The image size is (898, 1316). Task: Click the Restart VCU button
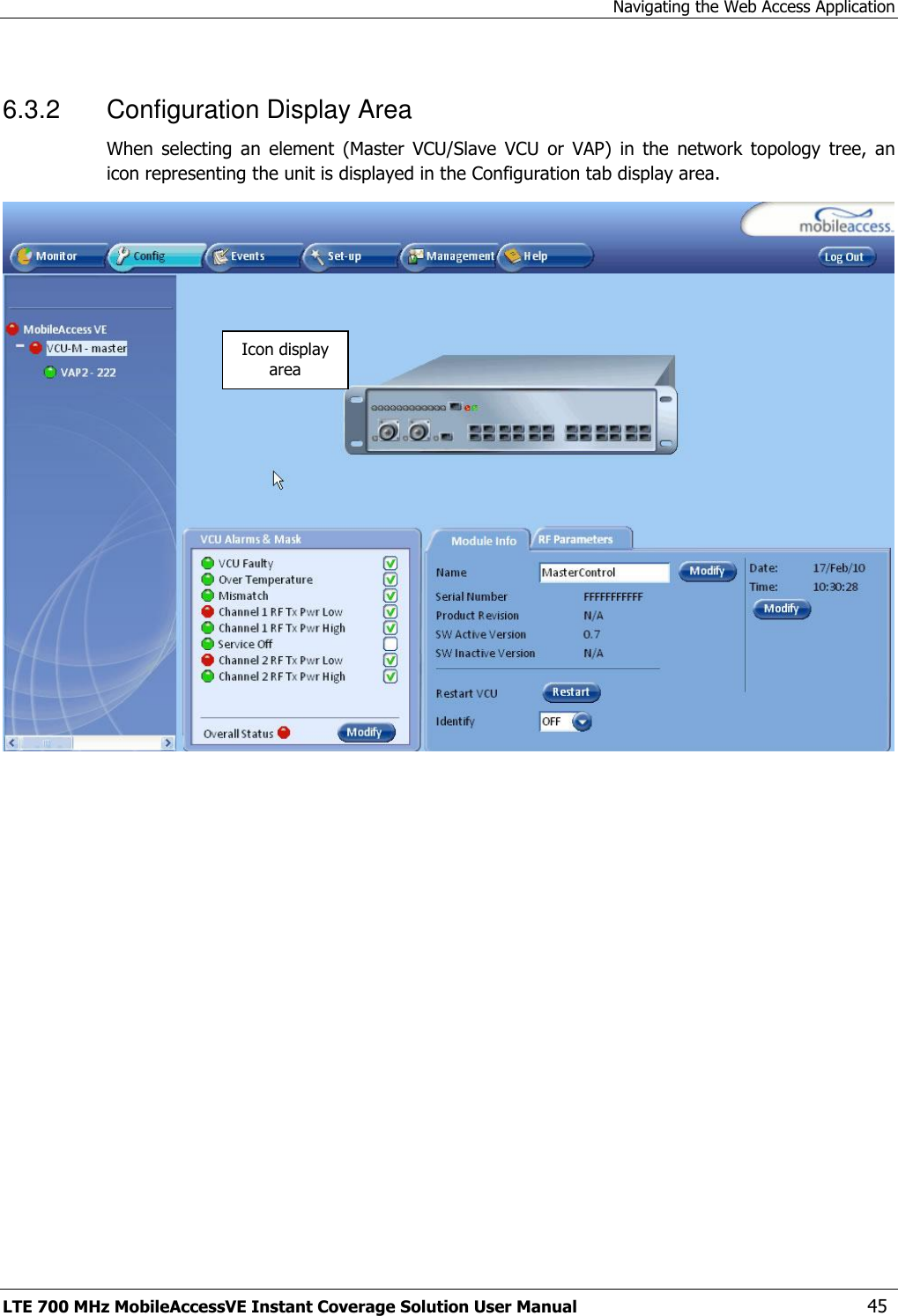click(x=571, y=692)
